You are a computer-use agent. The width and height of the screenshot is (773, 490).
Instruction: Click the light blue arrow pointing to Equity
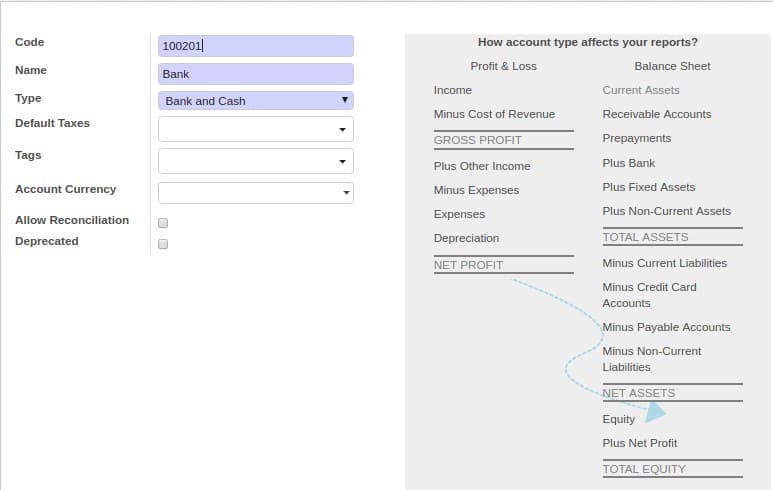(655, 412)
